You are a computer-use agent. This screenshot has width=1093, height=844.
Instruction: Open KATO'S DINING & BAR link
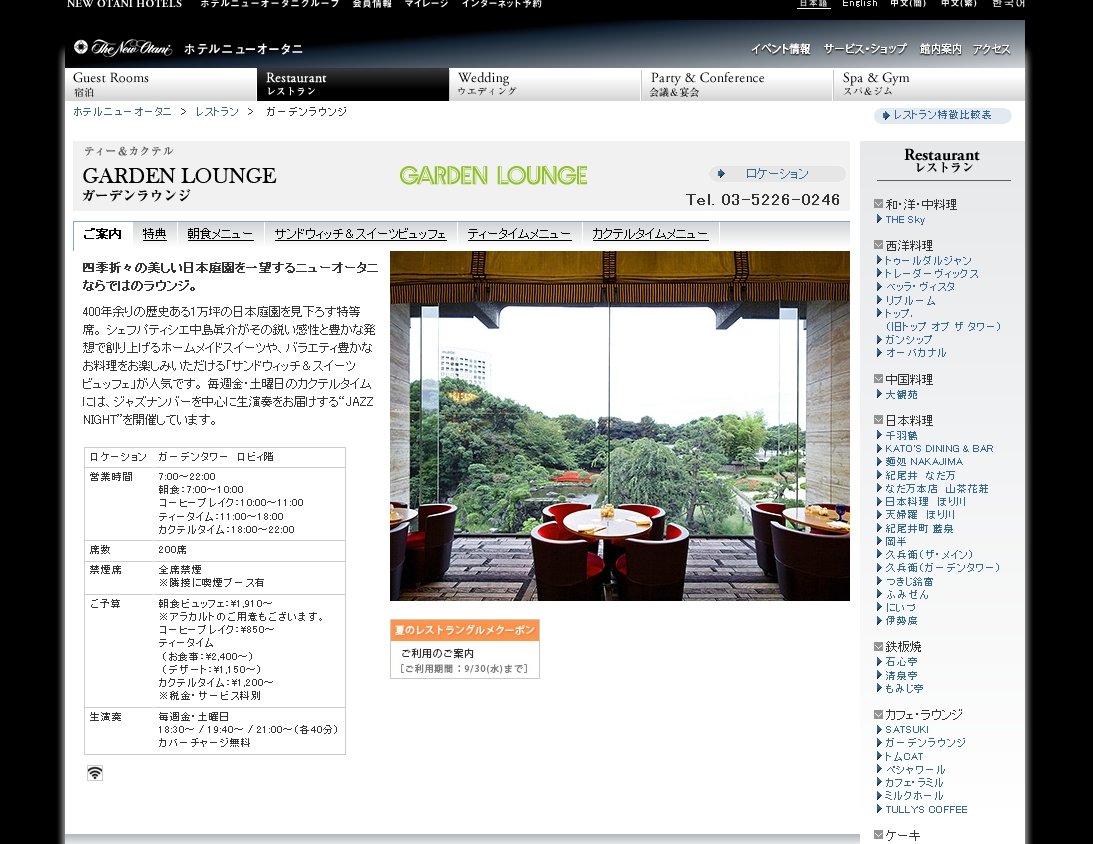click(938, 449)
